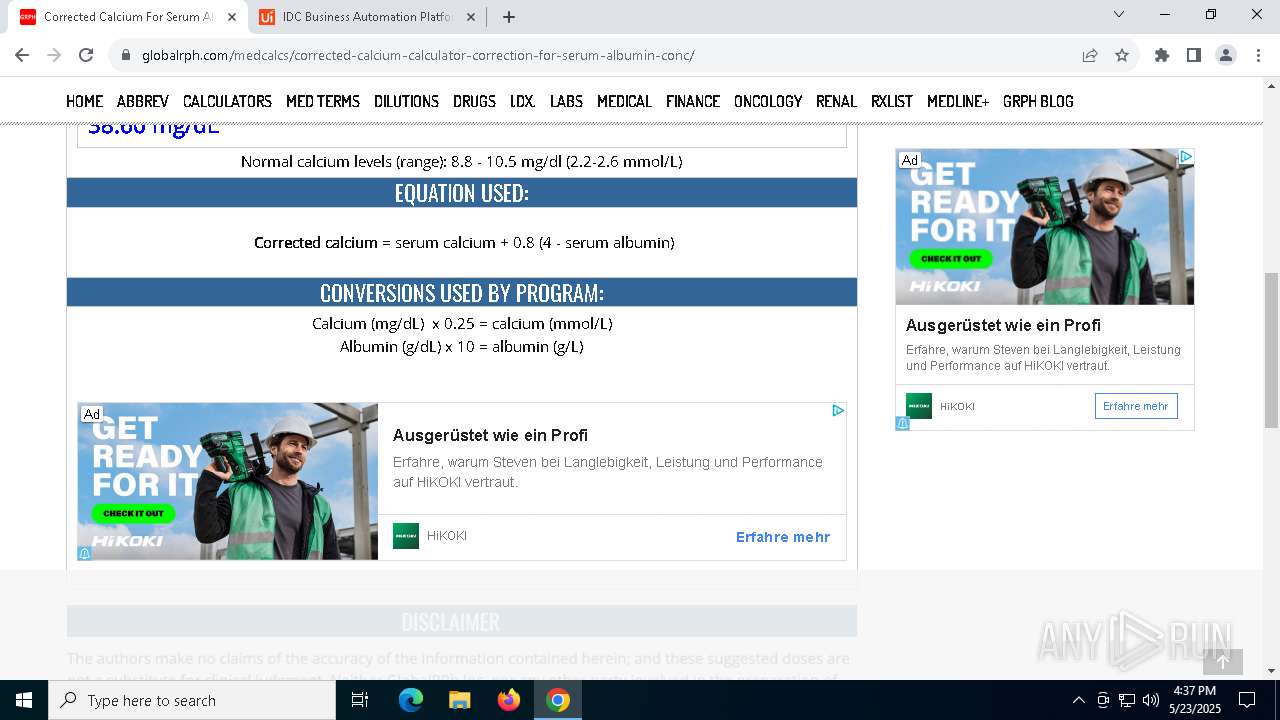The image size is (1280, 720).
Task: Open the I.D.X. menu item
Action: (523, 101)
